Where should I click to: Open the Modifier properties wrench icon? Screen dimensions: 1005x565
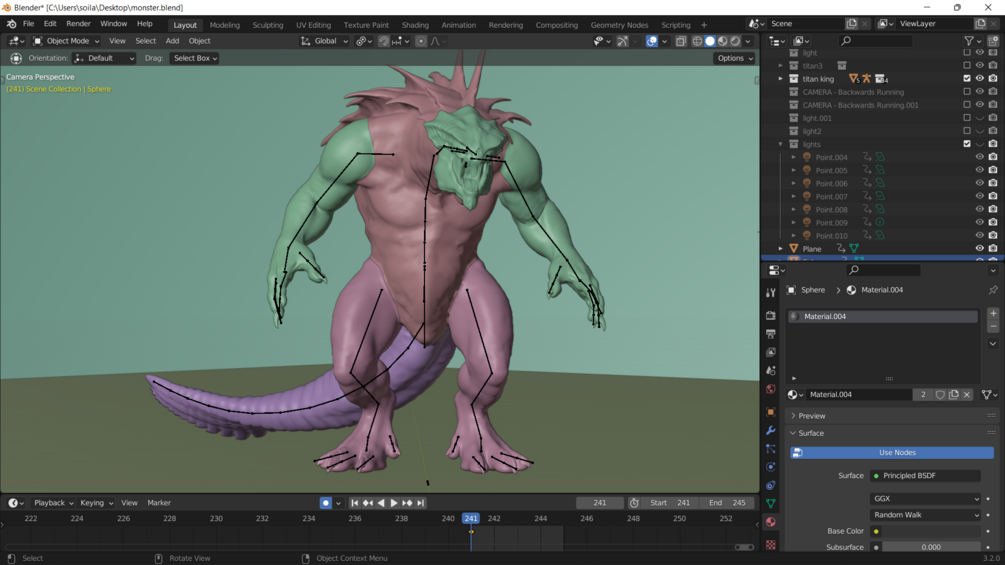tap(770, 430)
